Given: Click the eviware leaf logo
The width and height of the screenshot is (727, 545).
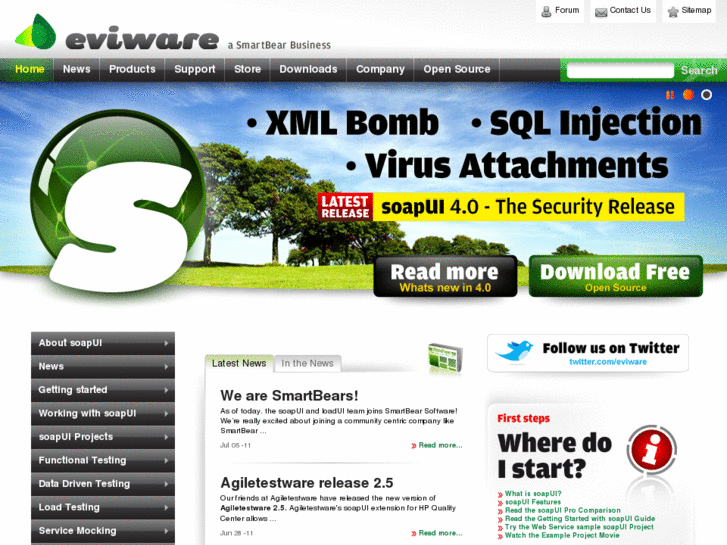Looking at the screenshot, I should coord(36,32).
